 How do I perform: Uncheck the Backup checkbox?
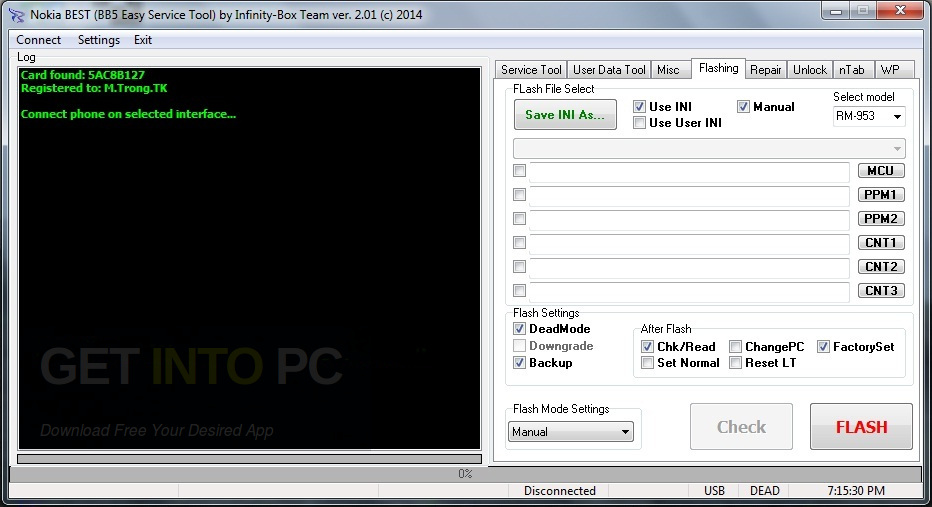[519, 363]
